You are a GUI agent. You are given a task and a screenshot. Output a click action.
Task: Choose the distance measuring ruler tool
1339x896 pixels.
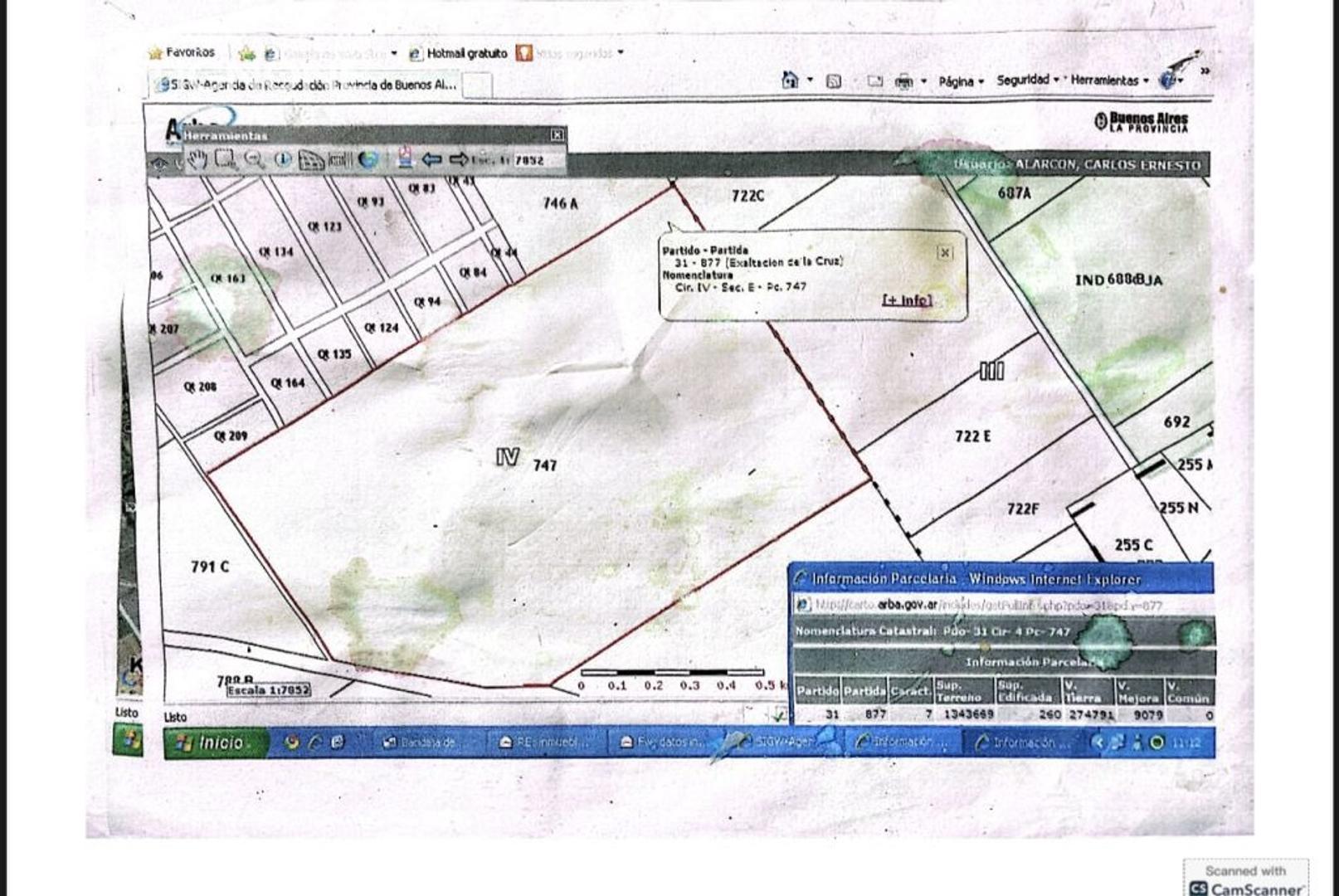point(340,160)
